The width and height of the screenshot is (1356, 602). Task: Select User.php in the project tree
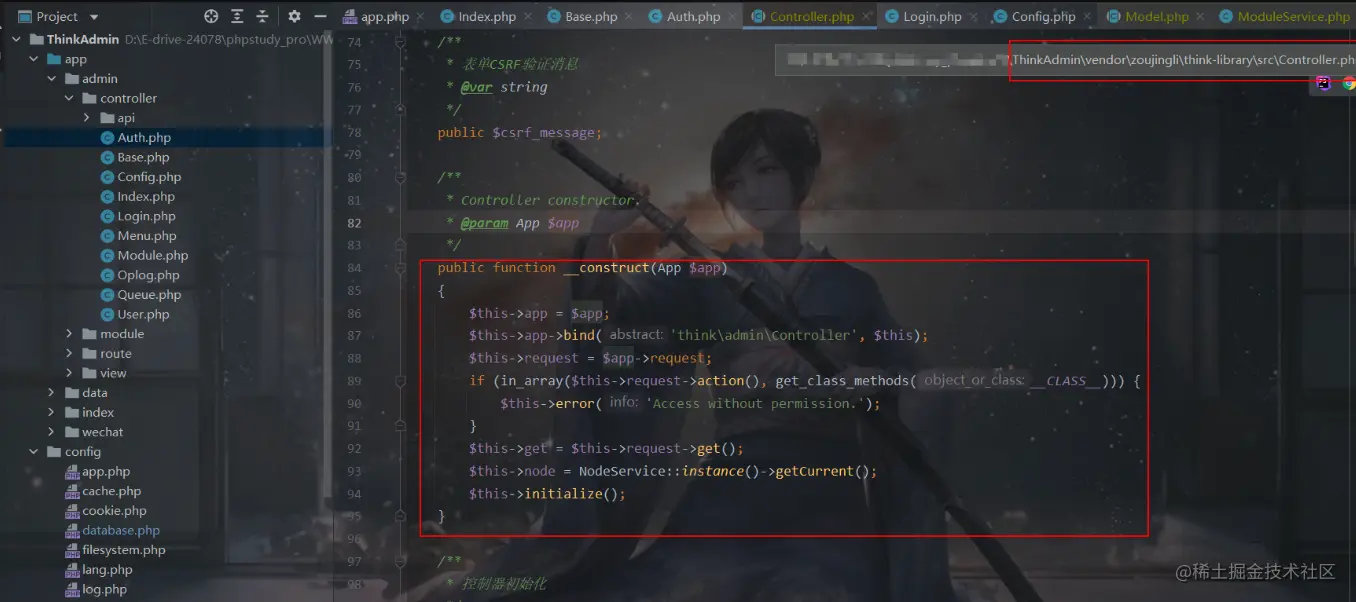coord(143,314)
